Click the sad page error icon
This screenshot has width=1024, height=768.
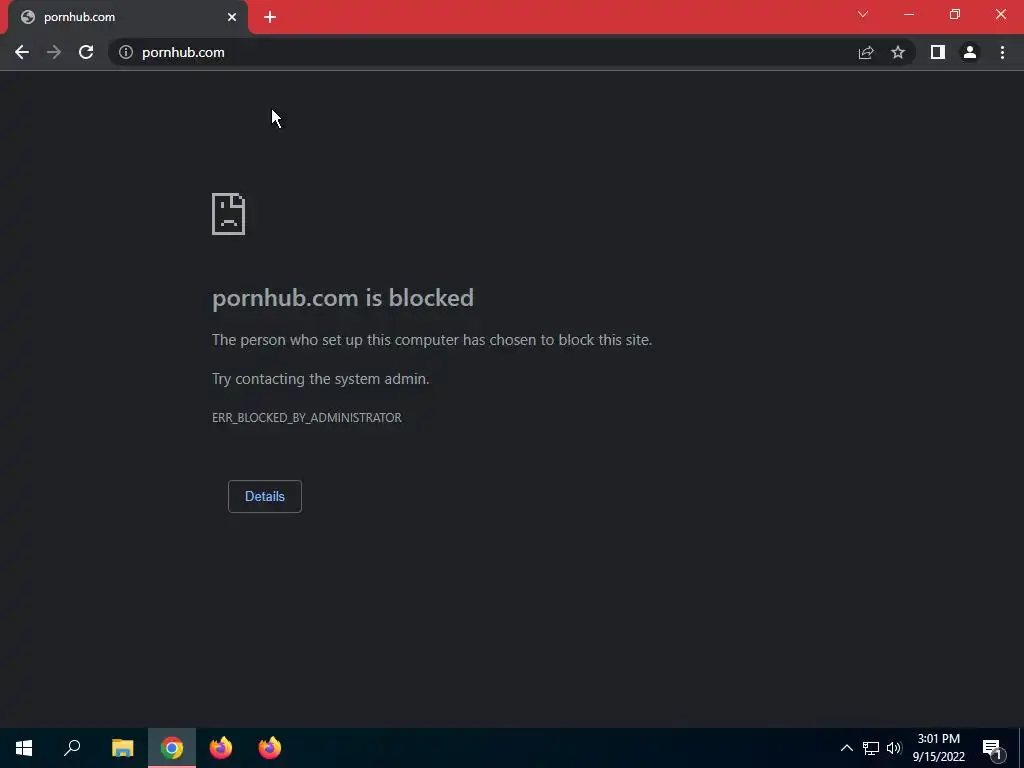[x=229, y=214]
